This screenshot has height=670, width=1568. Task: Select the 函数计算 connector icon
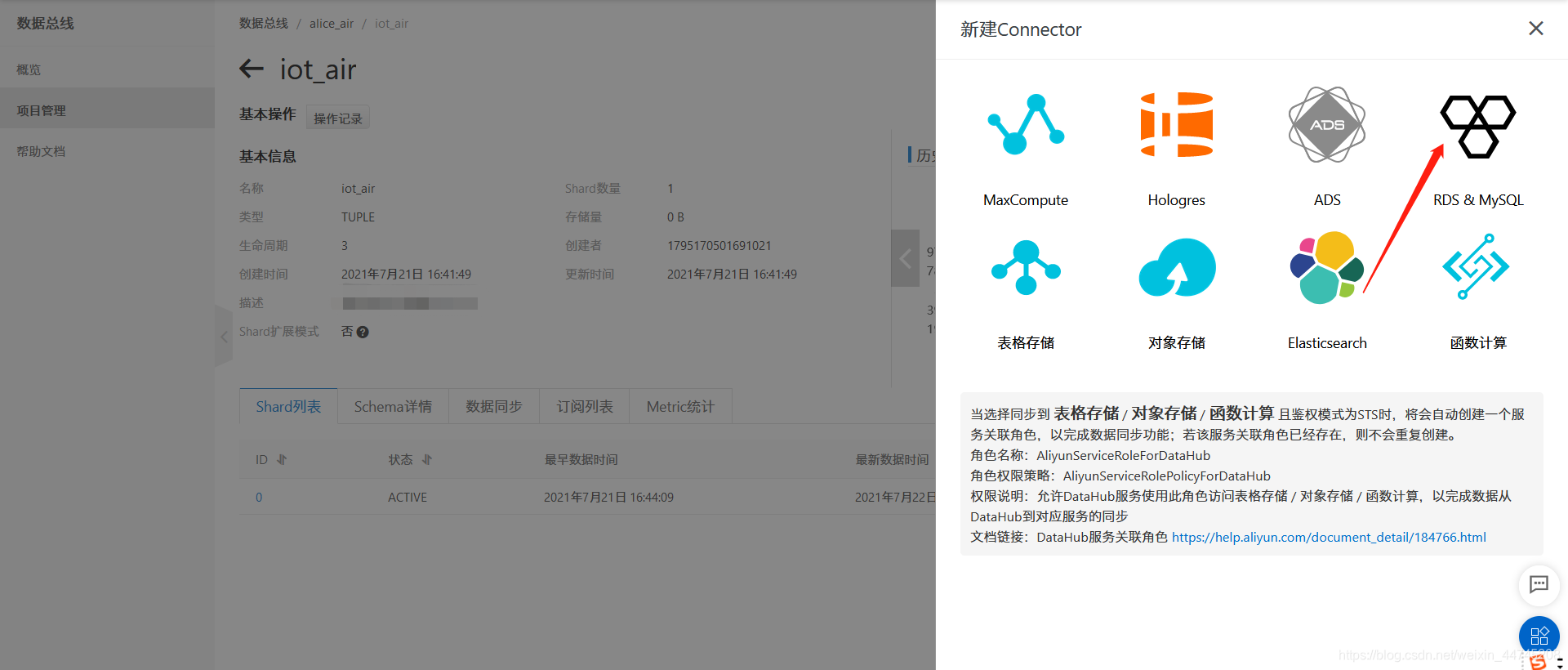[1476, 266]
